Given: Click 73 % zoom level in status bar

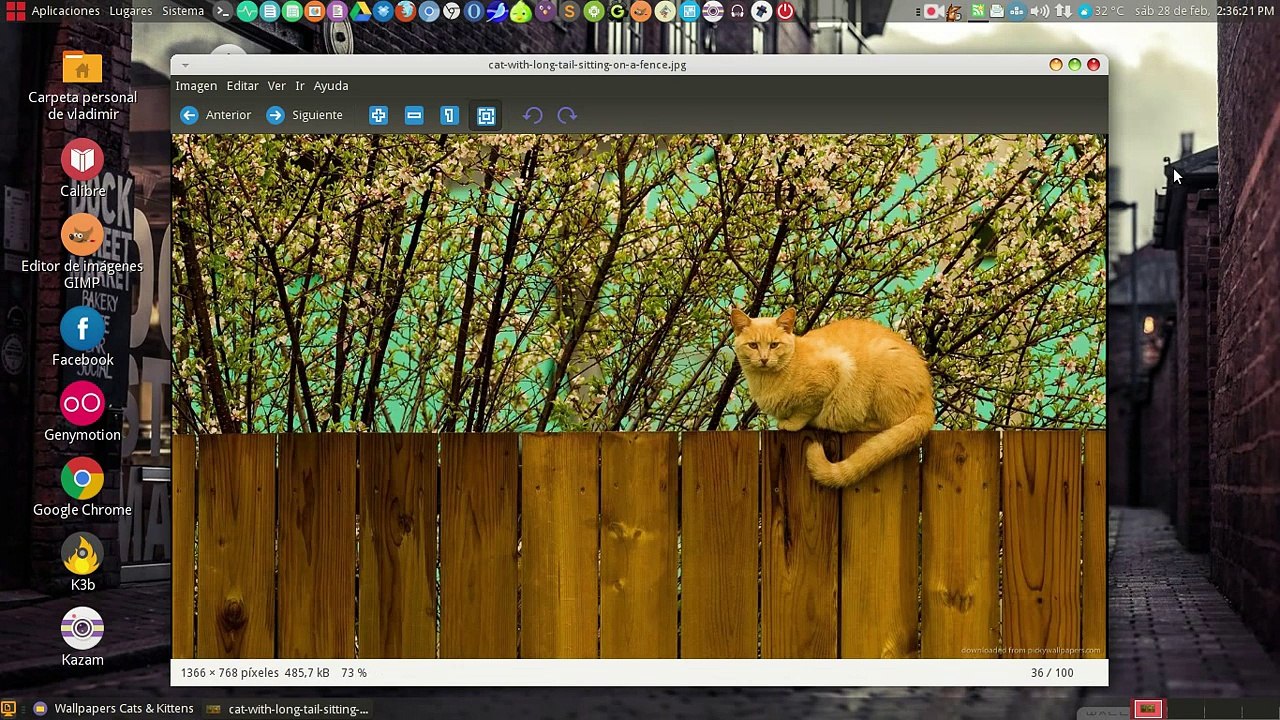Looking at the screenshot, I should tap(354, 673).
